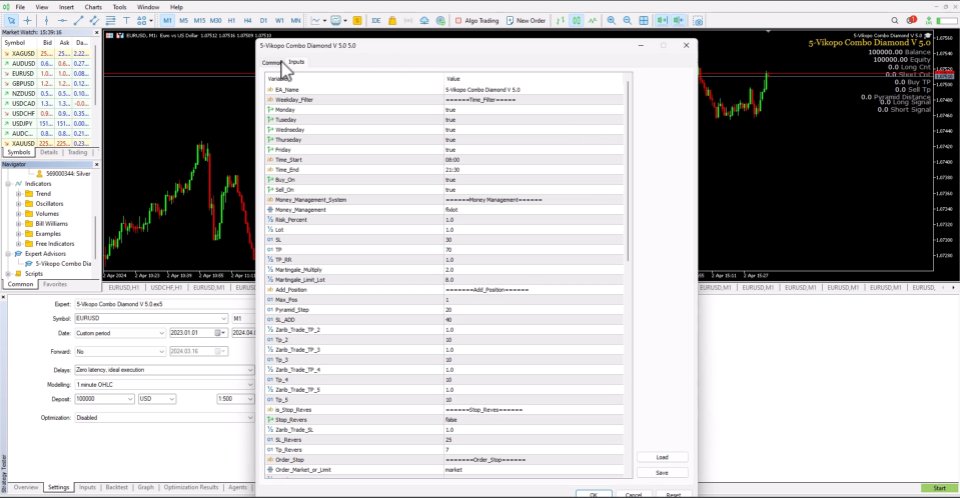Open the Insert menu
960x498 pixels.
[66, 7]
